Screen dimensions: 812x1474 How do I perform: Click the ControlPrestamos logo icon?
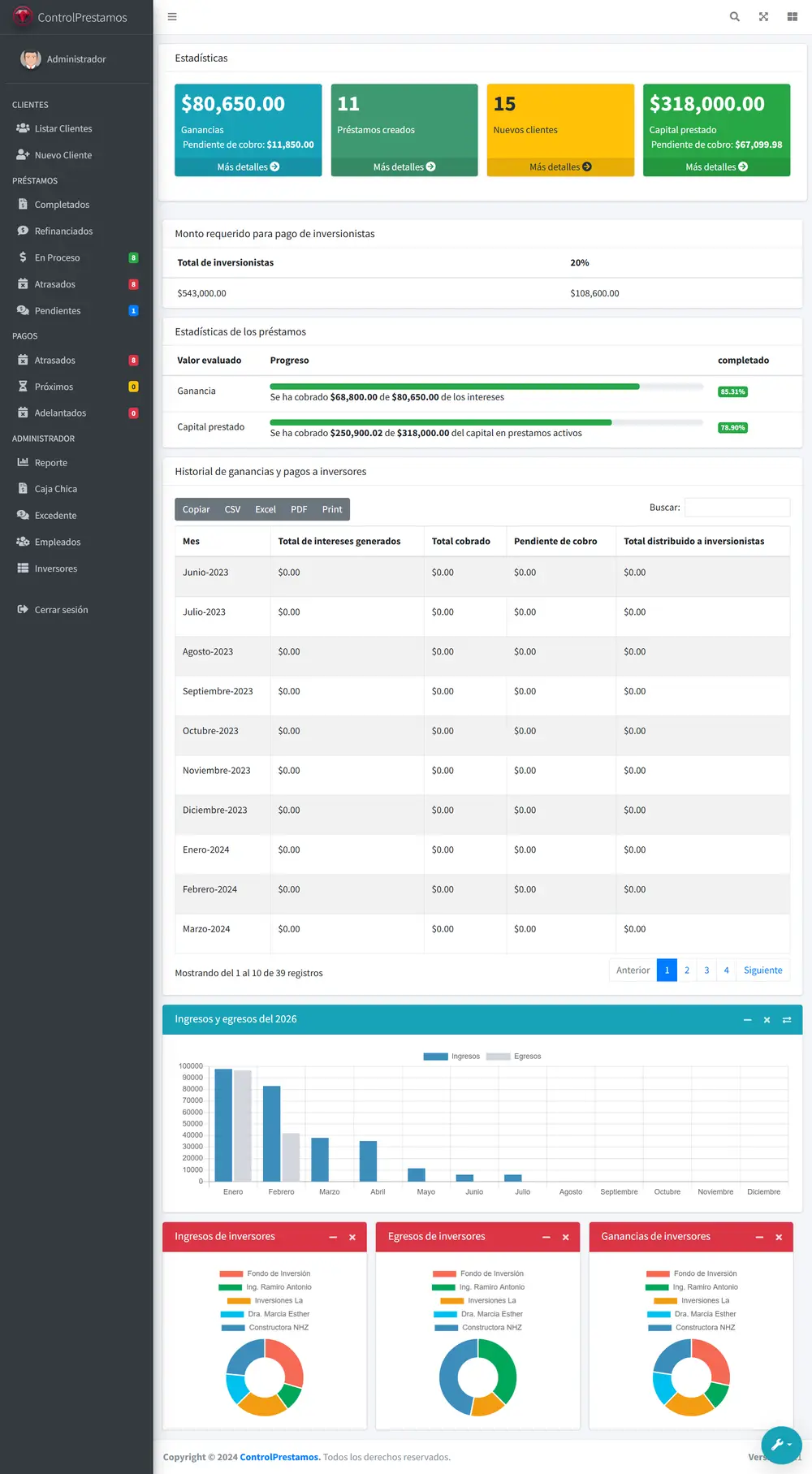(23, 16)
